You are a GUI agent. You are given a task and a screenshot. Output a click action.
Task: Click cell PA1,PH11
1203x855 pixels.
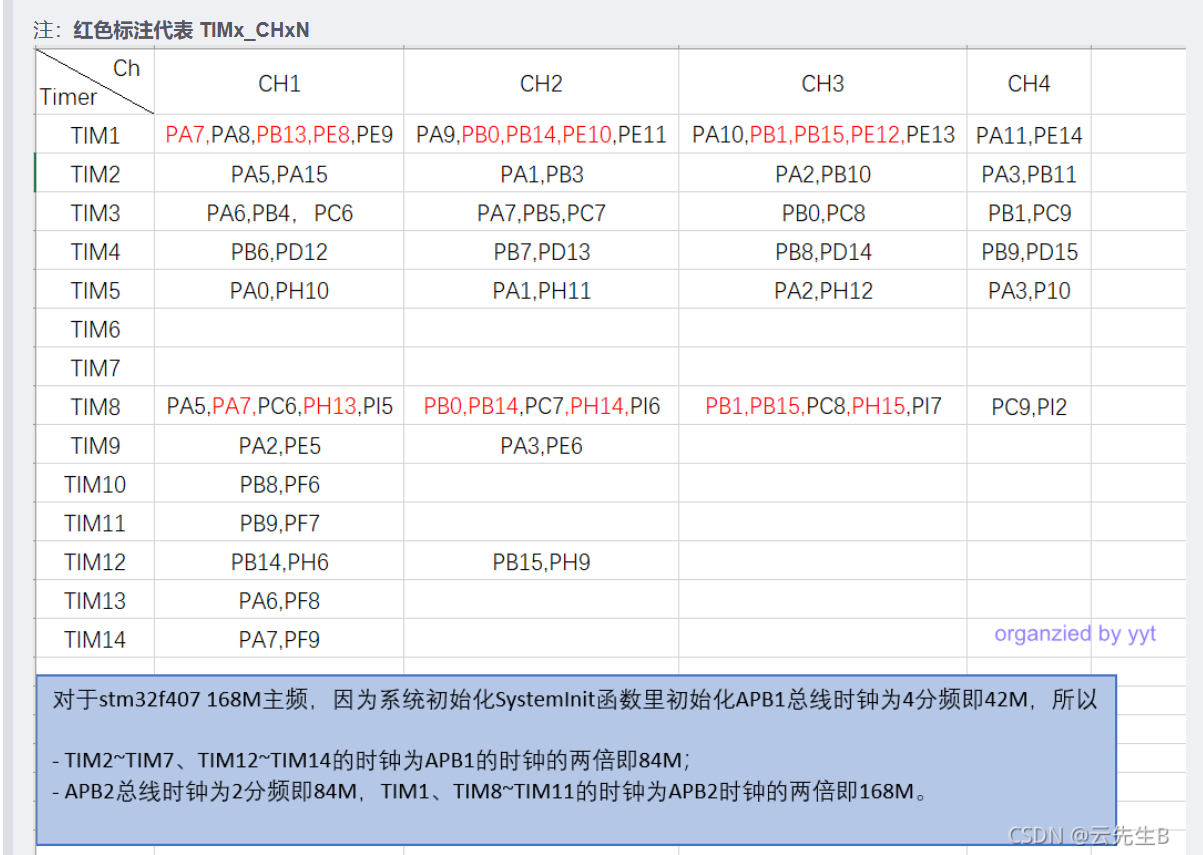pyautogui.click(x=541, y=291)
